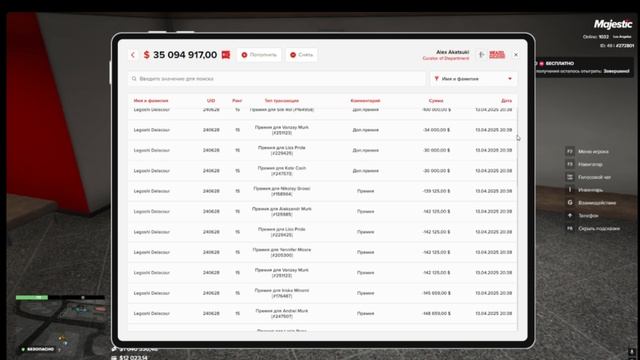
Task: Click the red card icon beside the balance
Action: tap(226, 55)
